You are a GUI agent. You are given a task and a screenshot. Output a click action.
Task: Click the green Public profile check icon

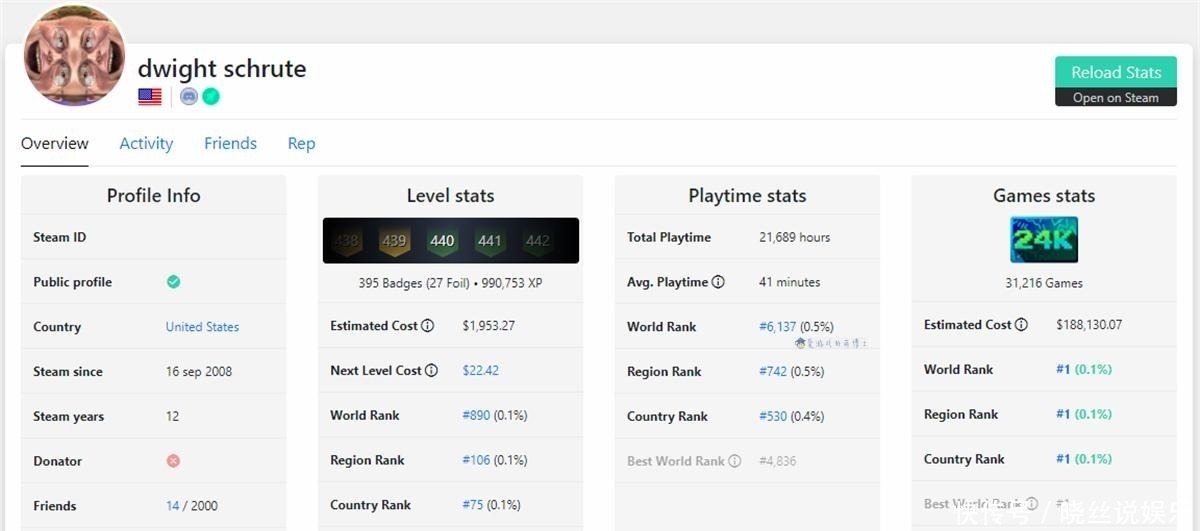(x=173, y=282)
